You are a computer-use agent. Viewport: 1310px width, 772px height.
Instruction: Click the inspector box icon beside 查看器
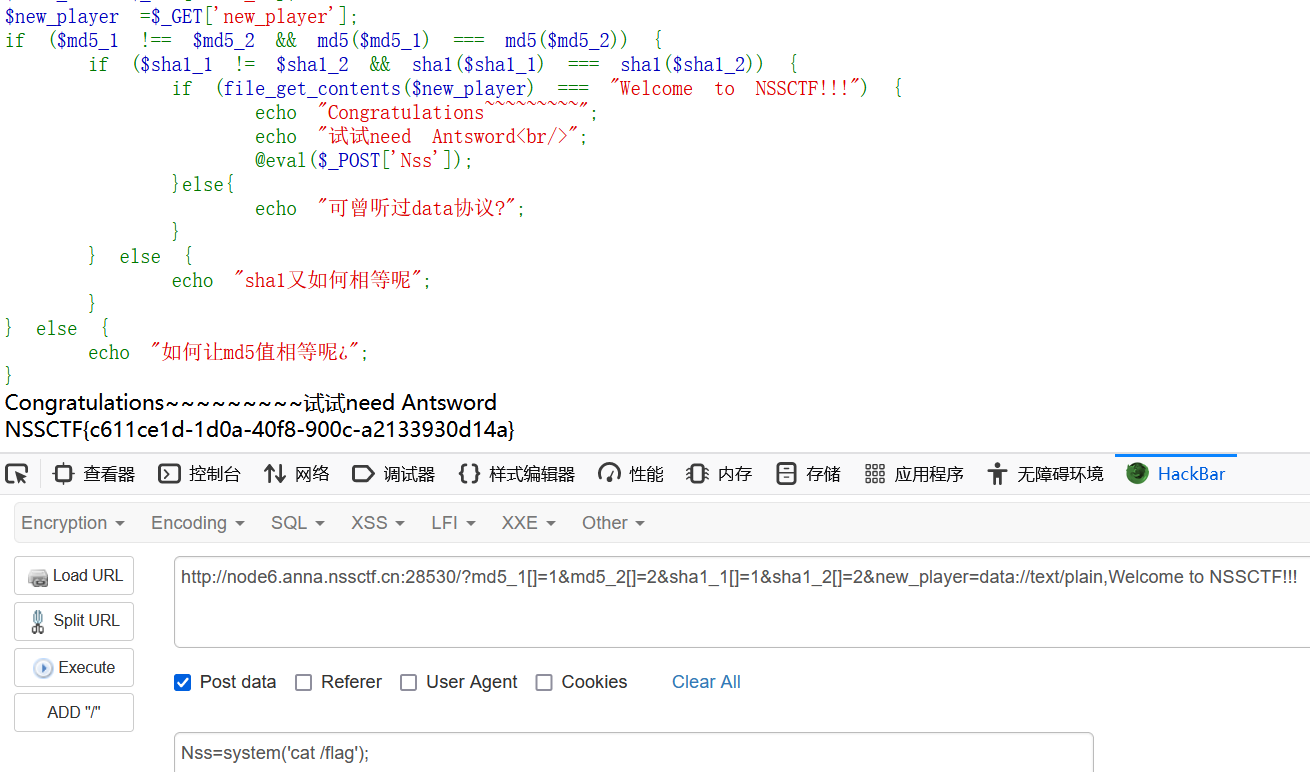pyautogui.click(x=63, y=474)
